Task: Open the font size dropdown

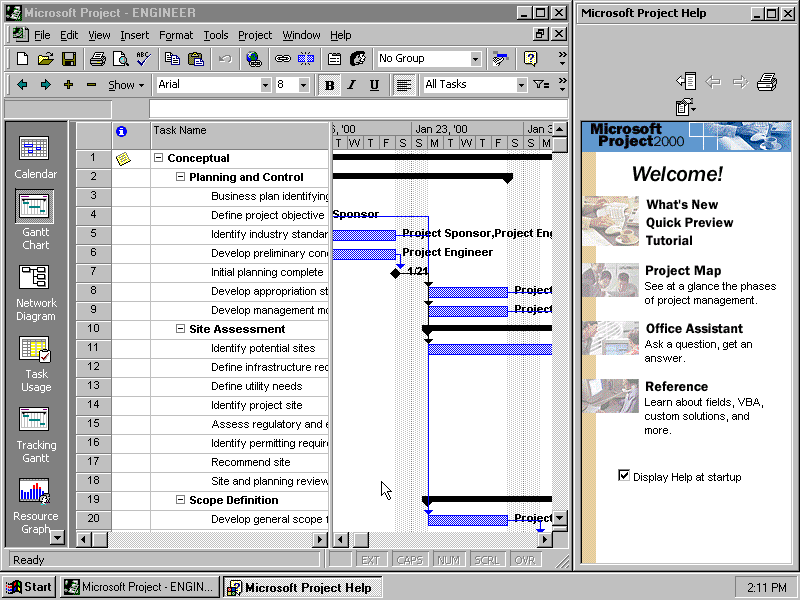Action: pyautogui.click(x=304, y=85)
